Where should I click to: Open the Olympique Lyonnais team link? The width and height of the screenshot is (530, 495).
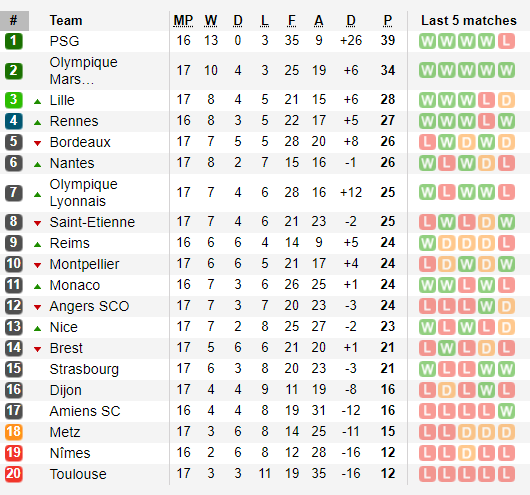pos(83,193)
